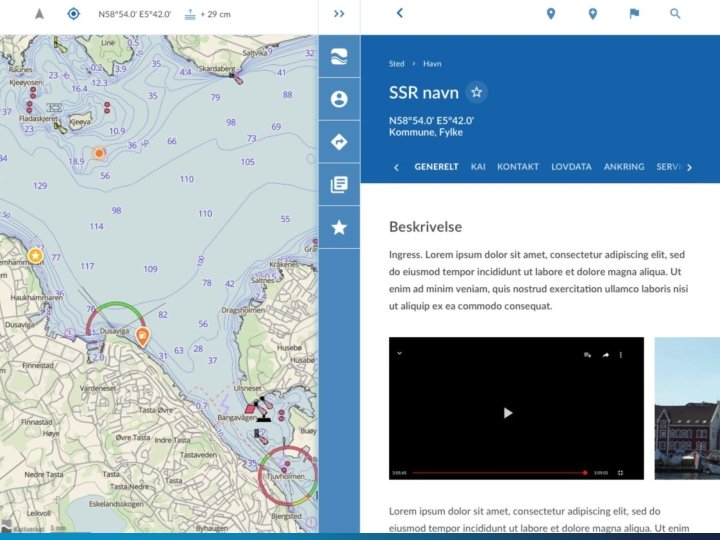The image size is (720, 540).
Task: Click the video progress bar
Action: tap(500, 472)
